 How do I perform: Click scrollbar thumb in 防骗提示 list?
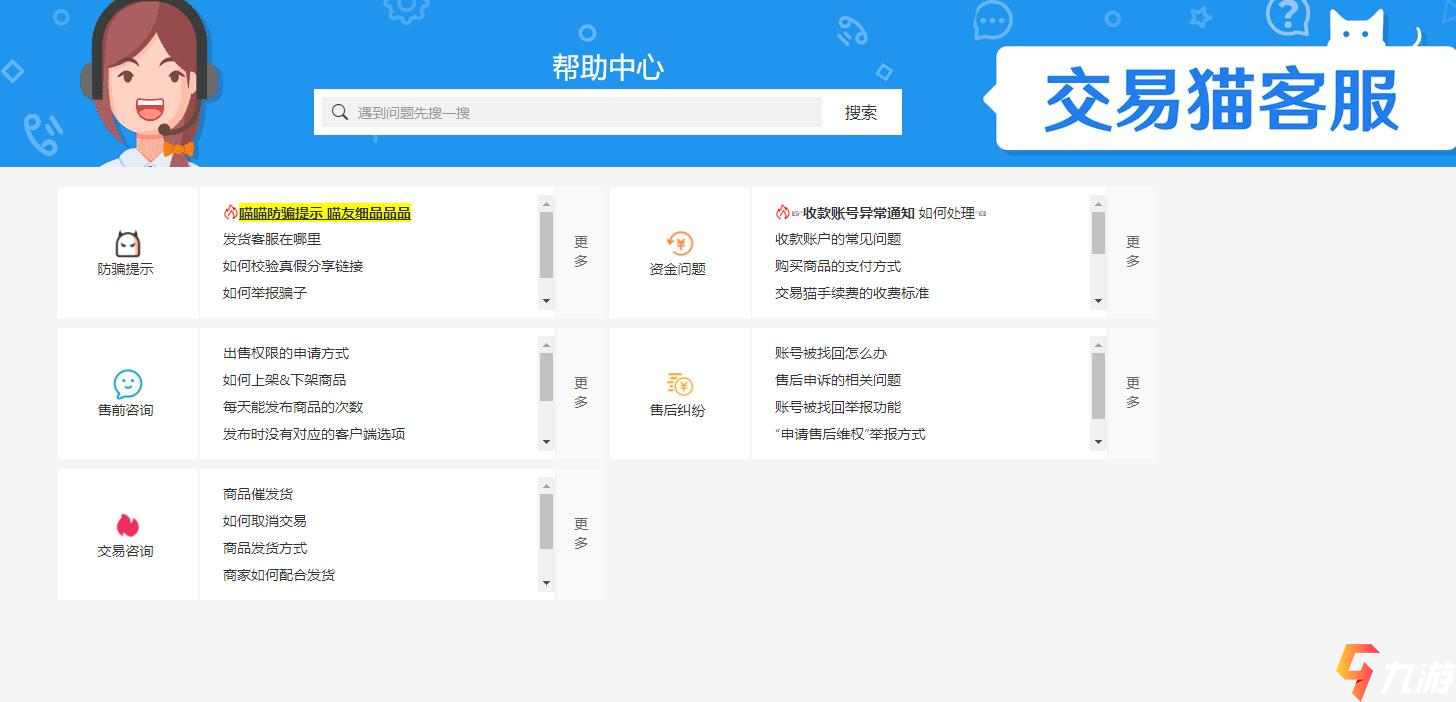(x=546, y=245)
